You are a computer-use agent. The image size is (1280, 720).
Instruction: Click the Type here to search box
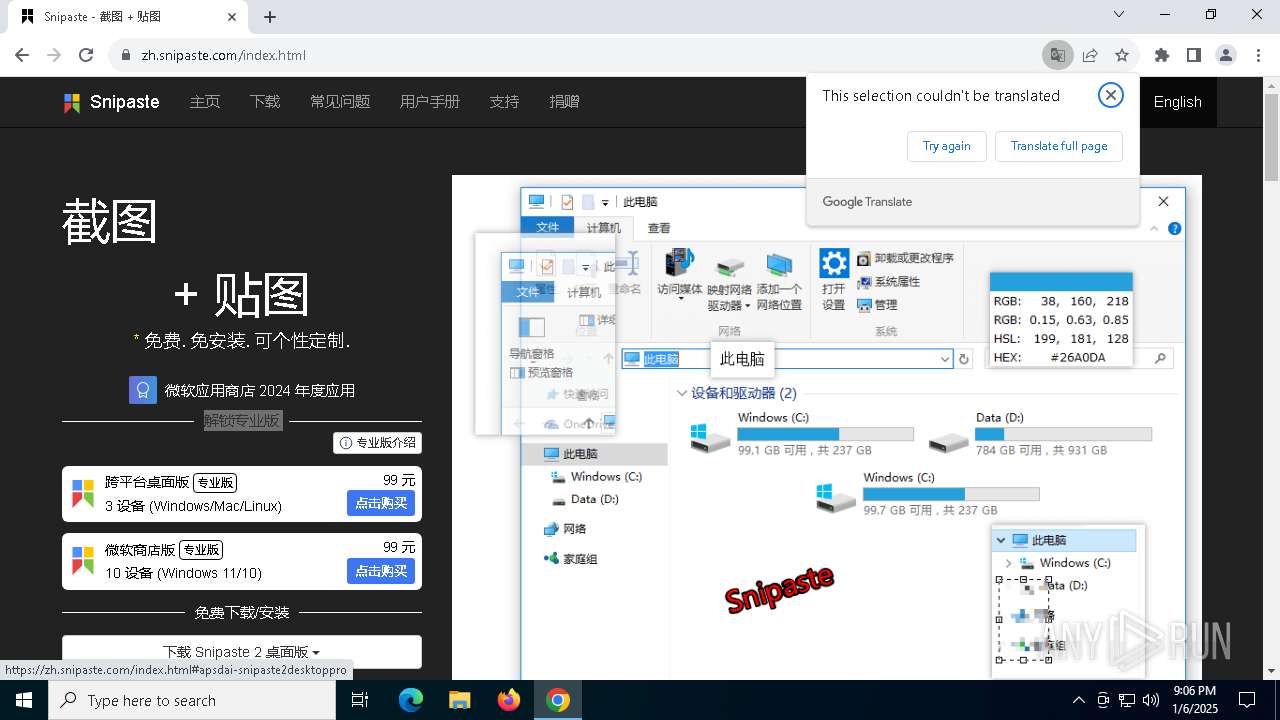click(x=192, y=700)
